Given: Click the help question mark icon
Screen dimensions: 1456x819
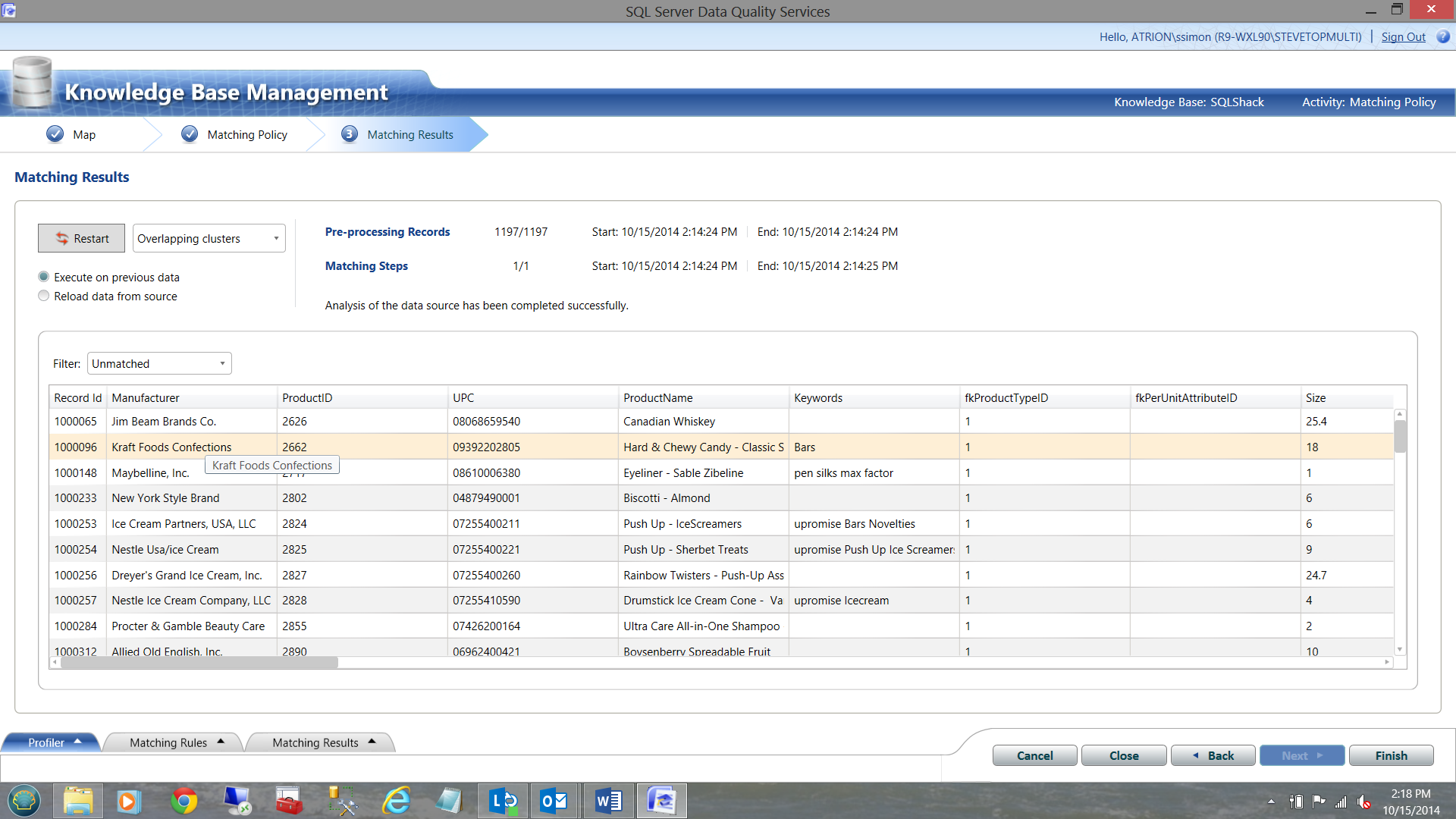Looking at the screenshot, I should (1443, 36).
